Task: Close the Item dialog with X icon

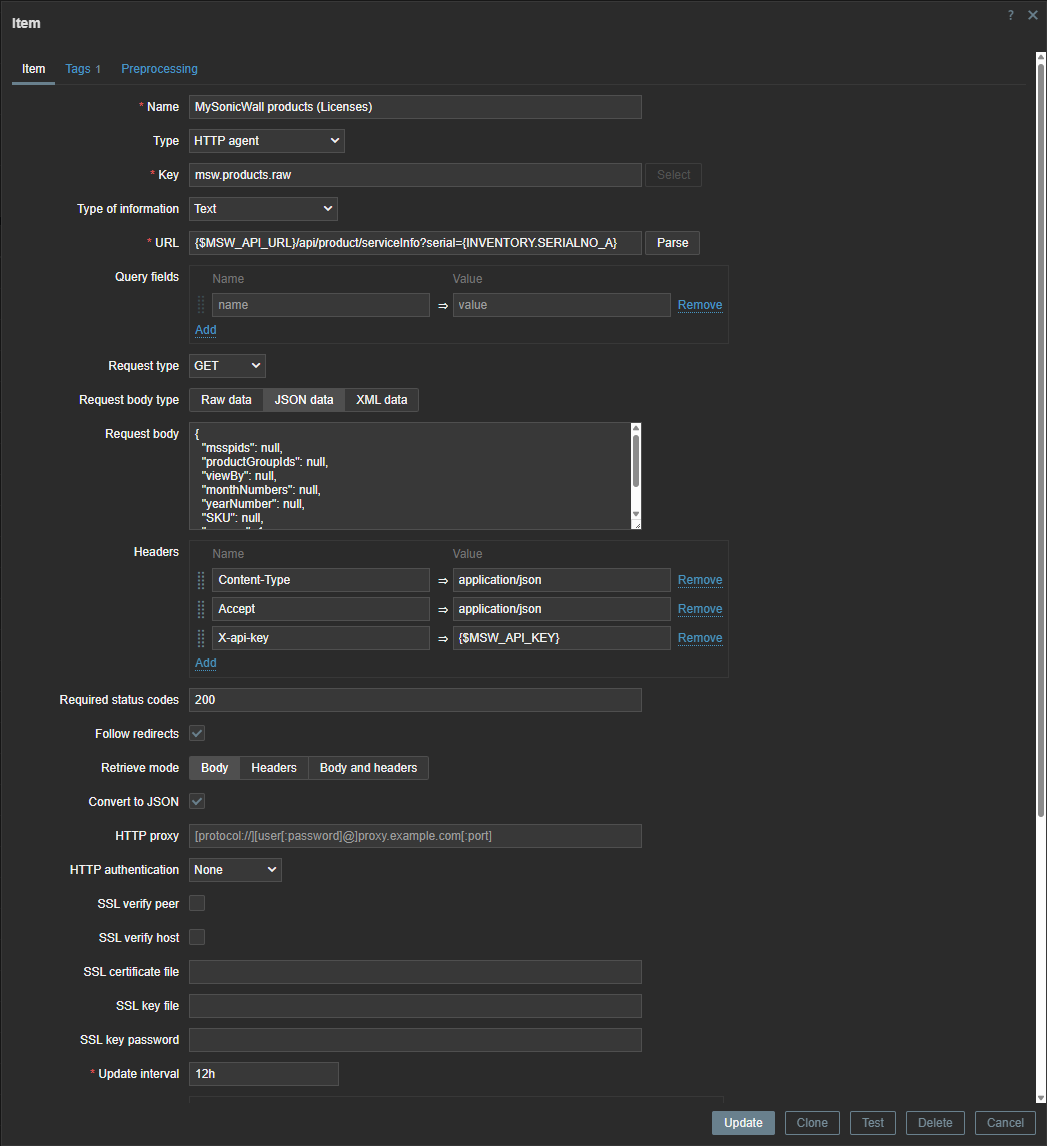Action: coord(1033,15)
